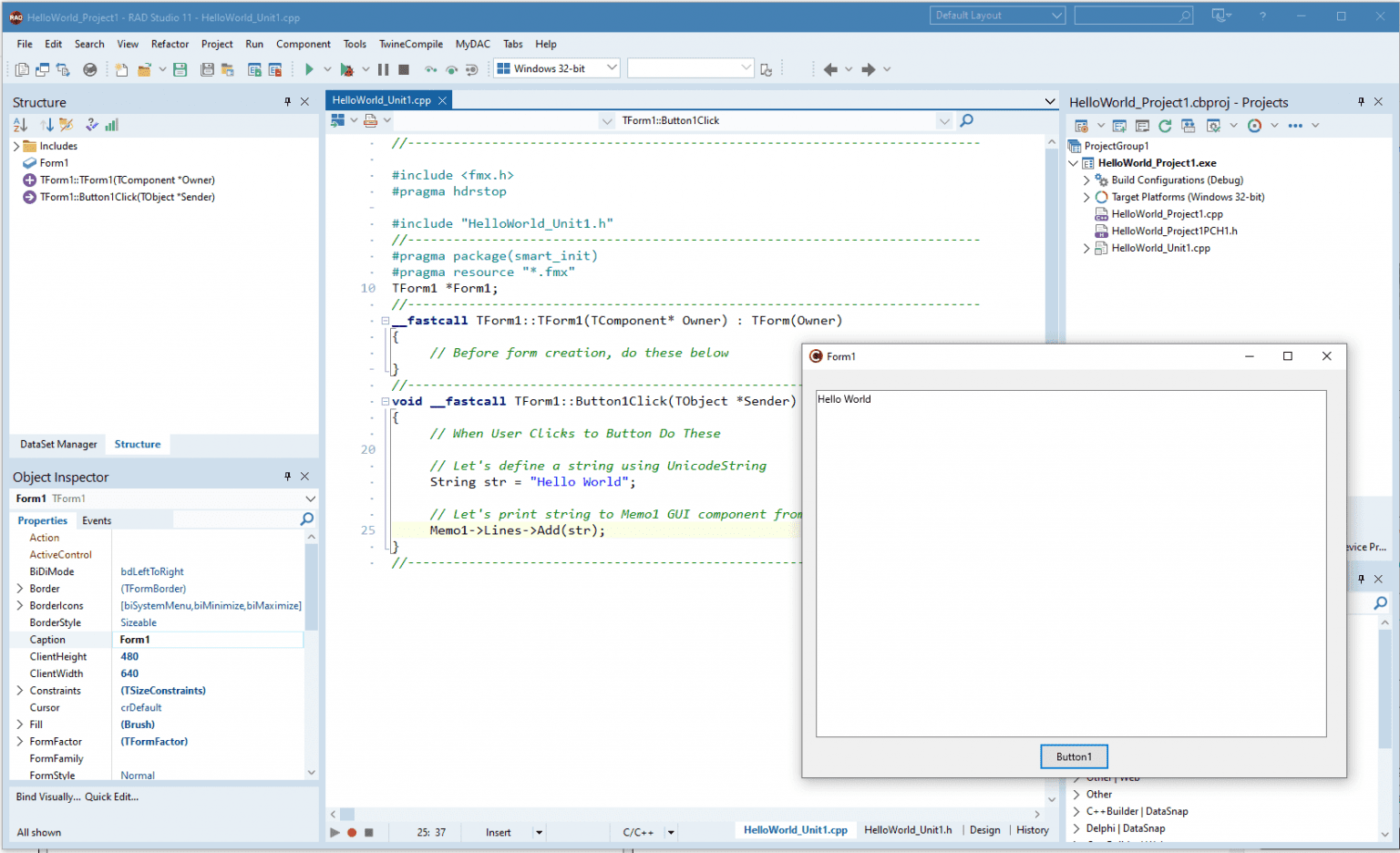Stop the program with the square icon
Viewport: 1400px width, 853px height.
(x=404, y=69)
